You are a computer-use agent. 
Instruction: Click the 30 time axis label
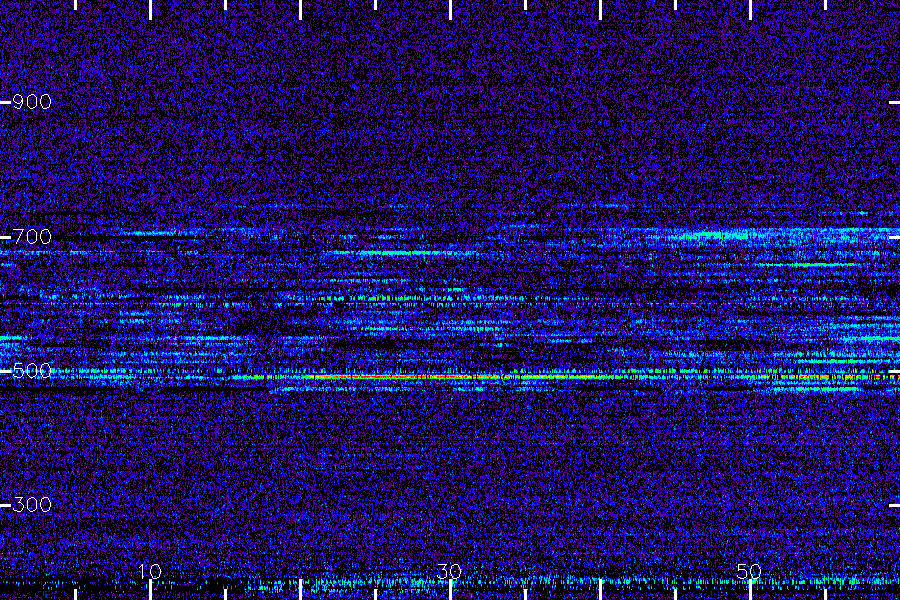449,571
